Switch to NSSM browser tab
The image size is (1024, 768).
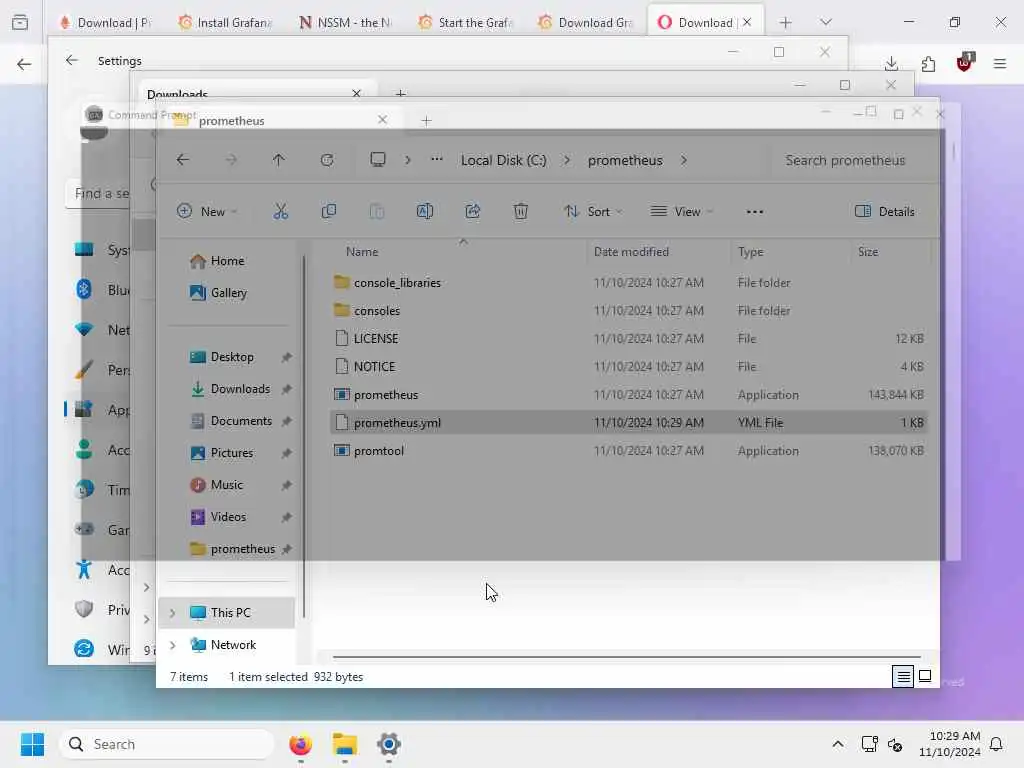[344, 23]
